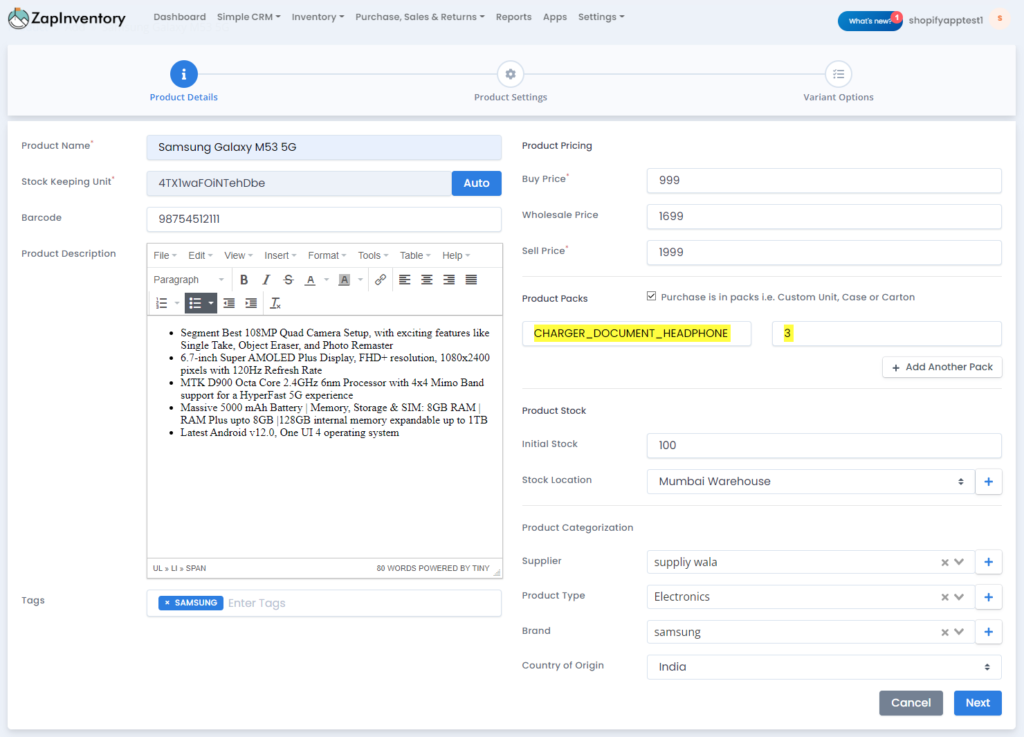Click into the Barcode input field
This screenshot has width=1024, height=737.
(x=324, y=219)
